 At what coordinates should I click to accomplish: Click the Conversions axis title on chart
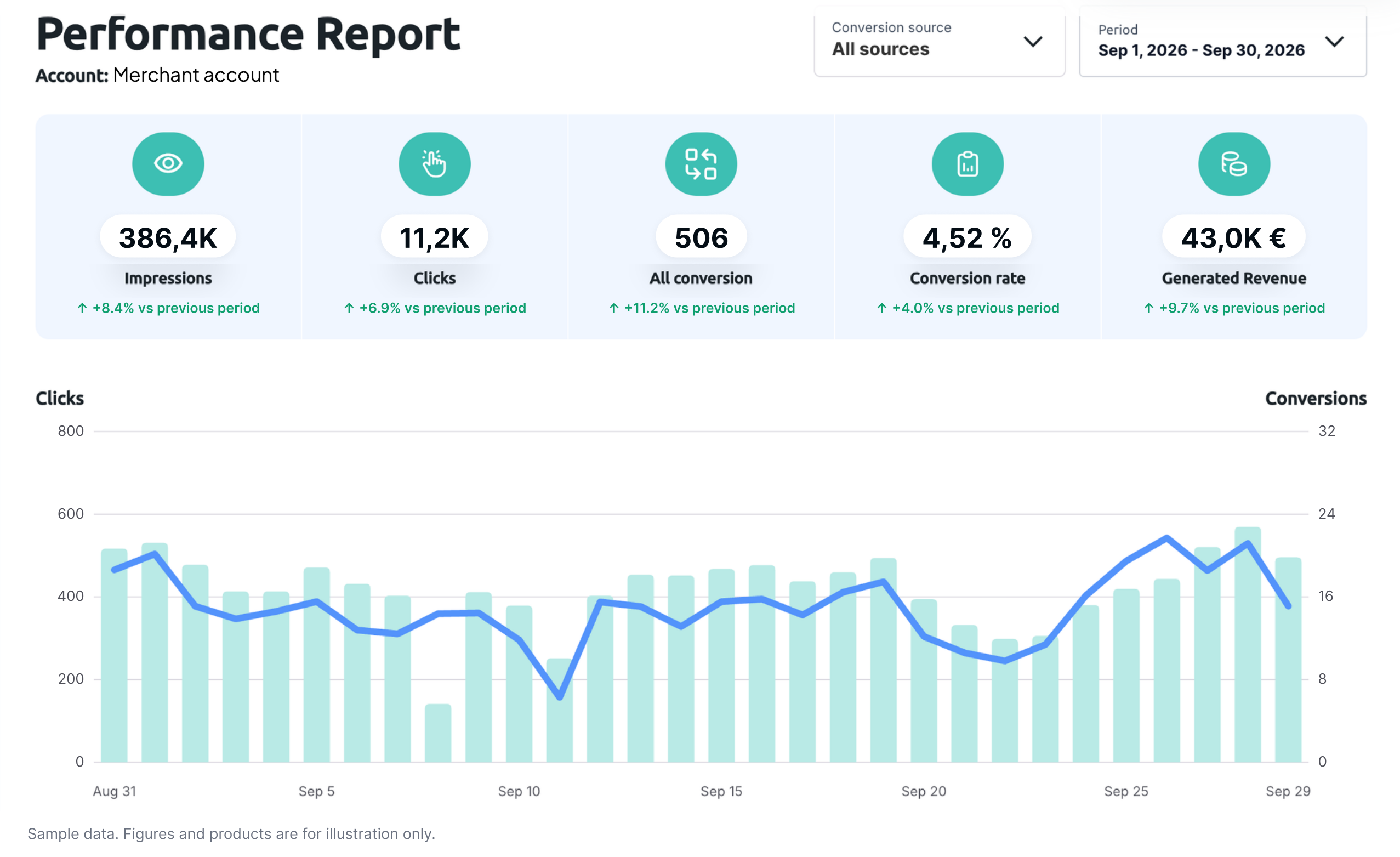tap(1316, 399)
